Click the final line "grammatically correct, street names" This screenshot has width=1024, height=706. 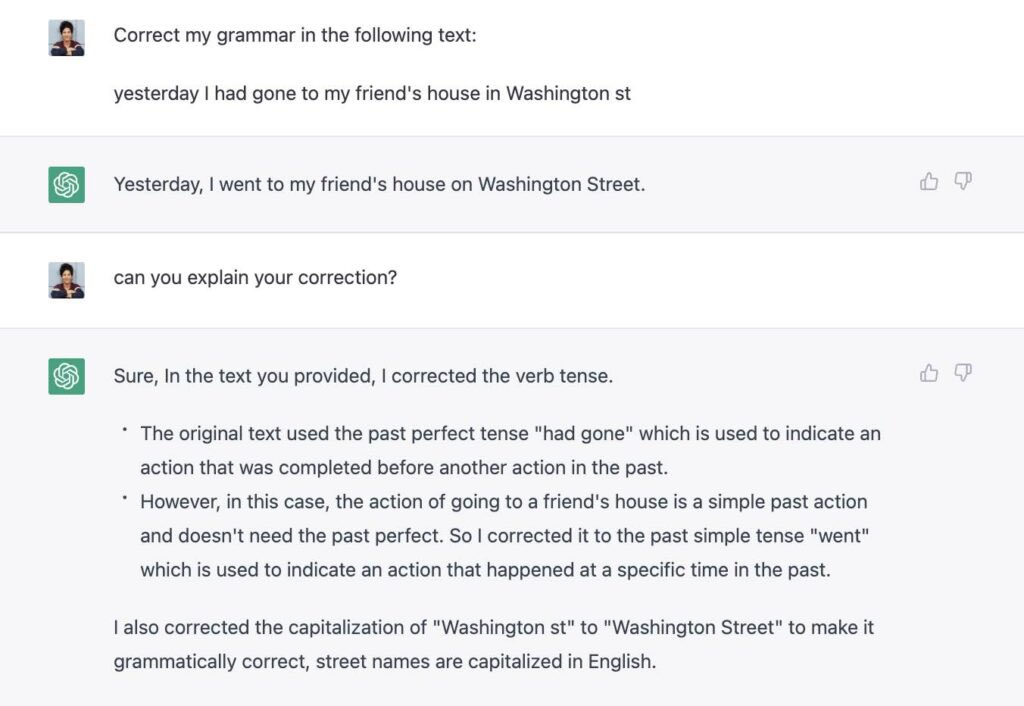coord(385,662)
